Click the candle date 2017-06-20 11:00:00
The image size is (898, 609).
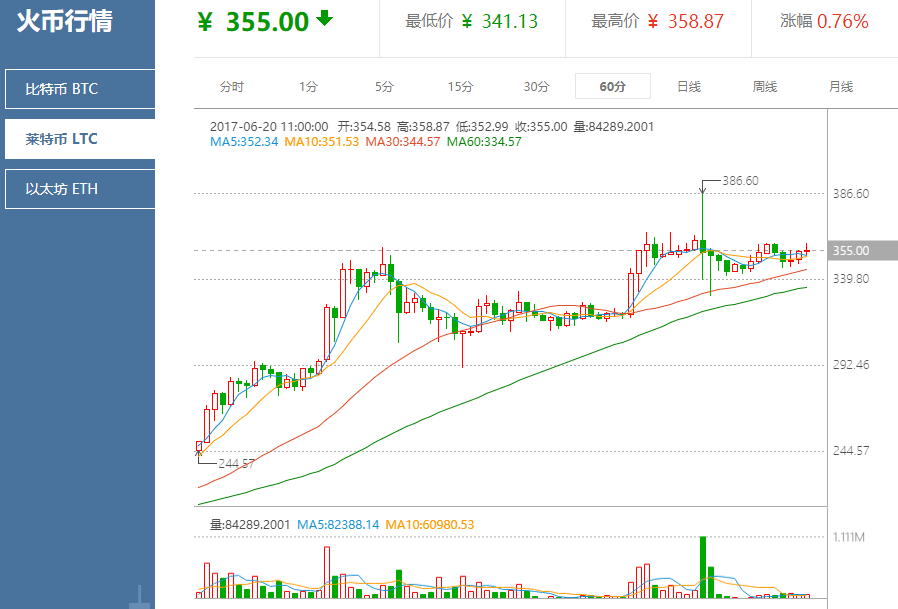click(269, 127)
